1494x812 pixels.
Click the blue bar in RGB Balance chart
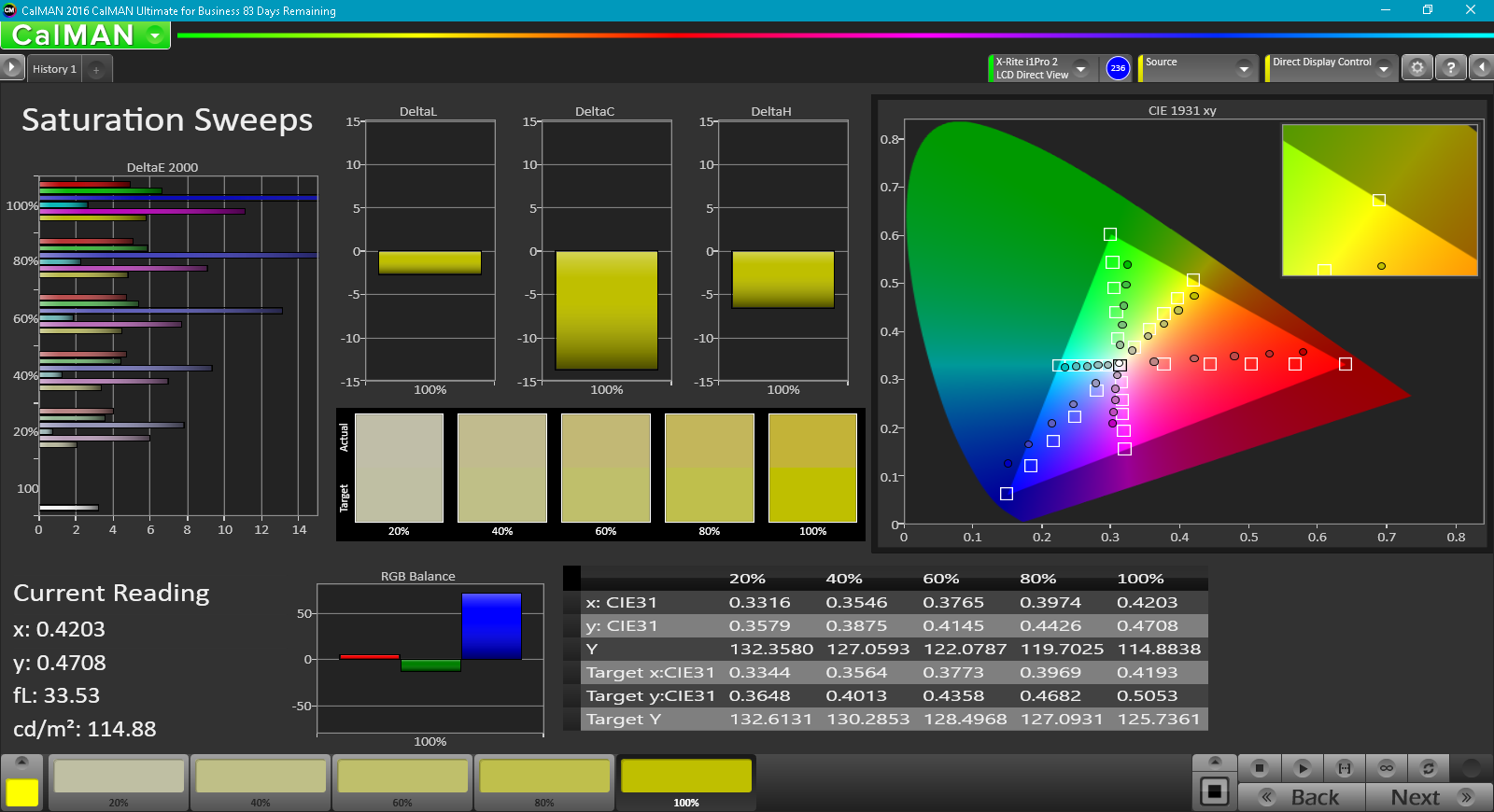[x=491, y=626]
